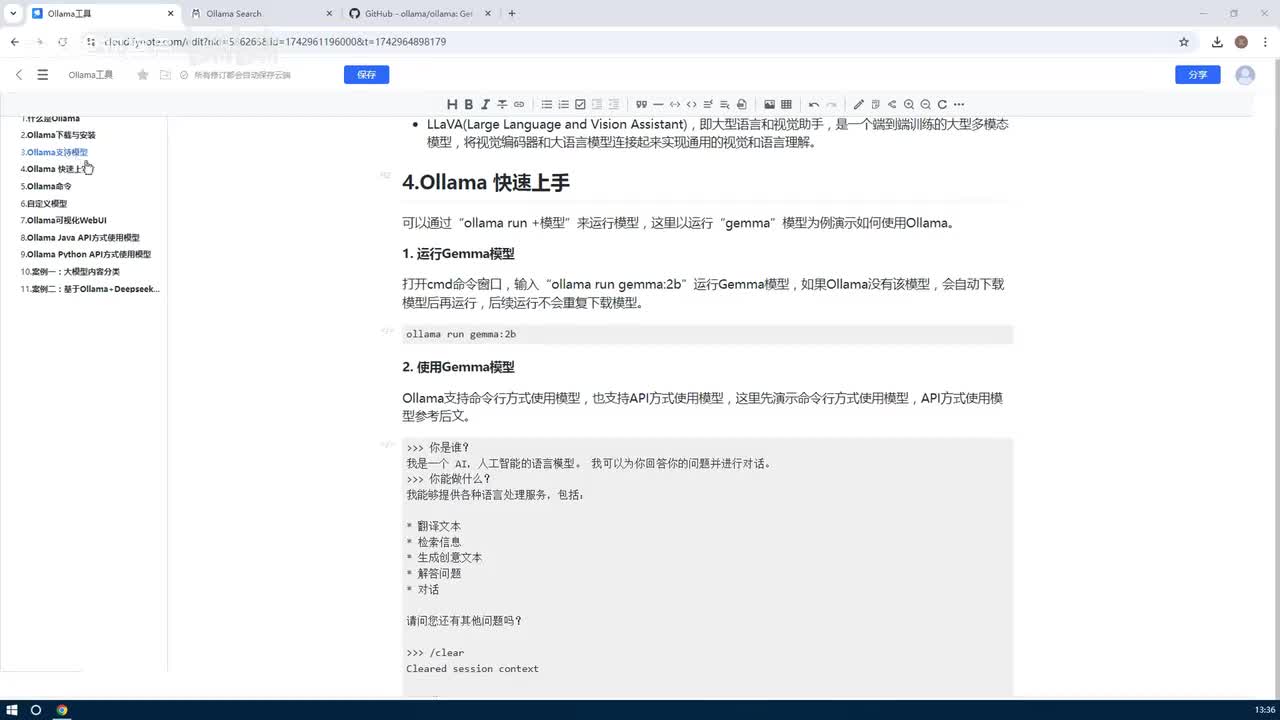Viewport: 1280px width, 720px height.
Task: Click the 分享 share button
Action: point(1197,75)
